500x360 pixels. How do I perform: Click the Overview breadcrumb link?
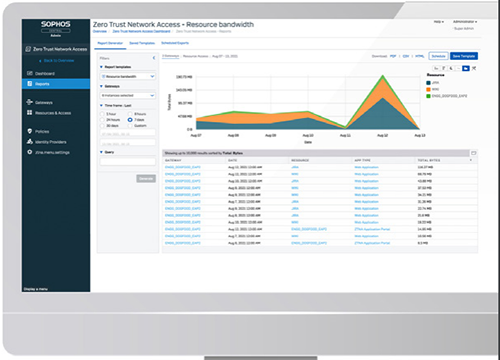coord(100,31)
